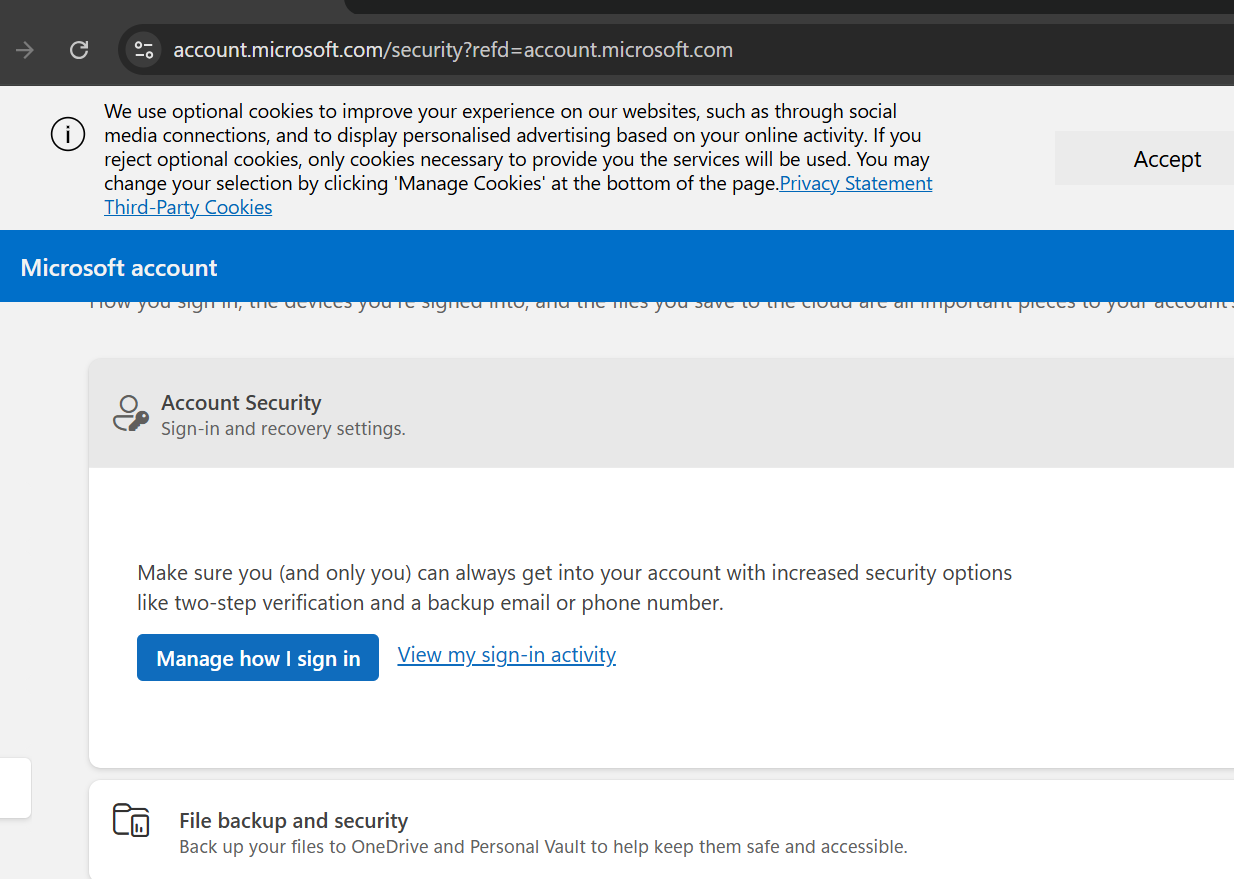Click the File backup and security icon
The image size is (1234, 879).
coord(131,820)
